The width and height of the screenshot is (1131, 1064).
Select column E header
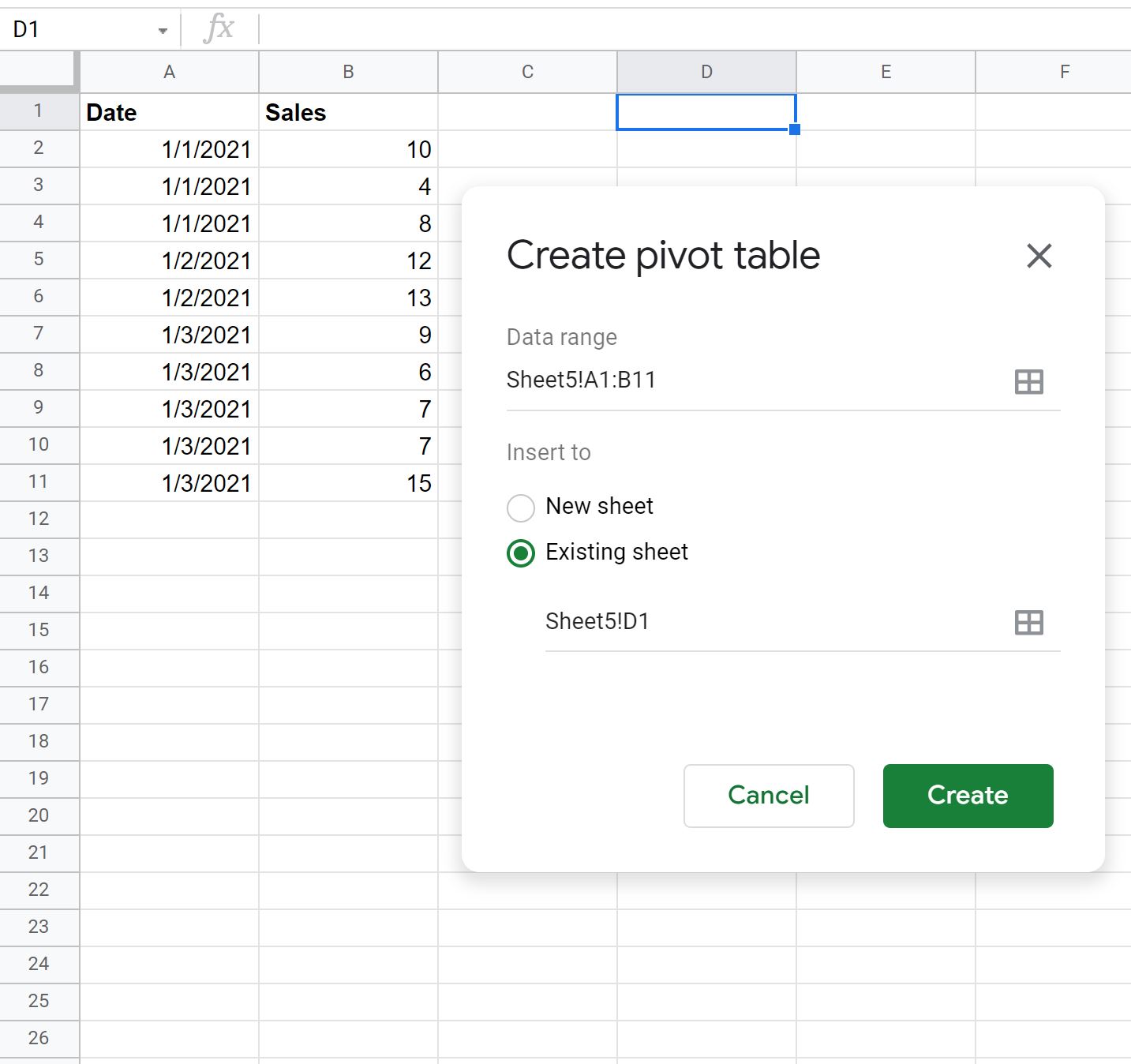point(886,73)
